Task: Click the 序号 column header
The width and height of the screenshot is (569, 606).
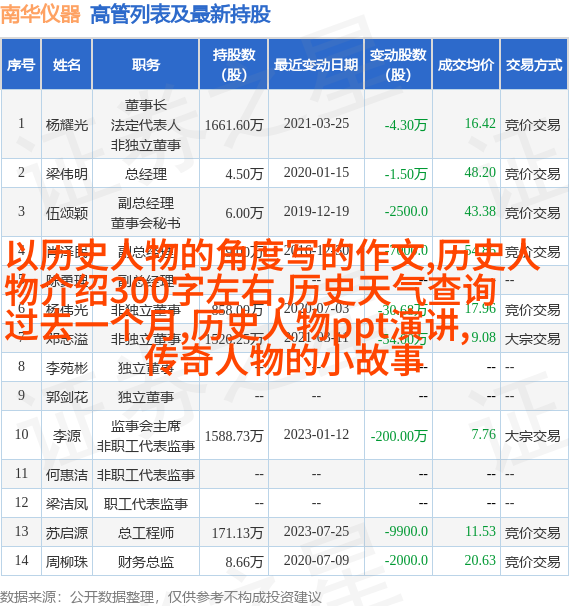Action: point(21,65)
